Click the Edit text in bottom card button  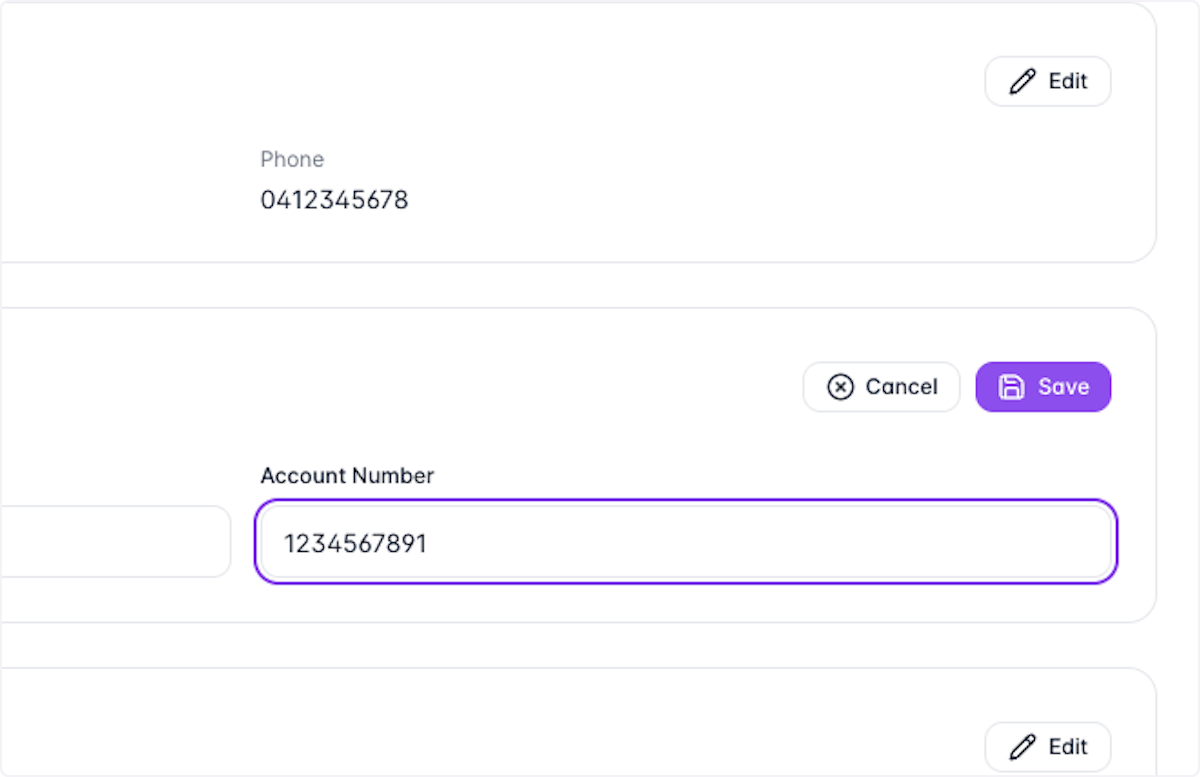pos(1067,746)
